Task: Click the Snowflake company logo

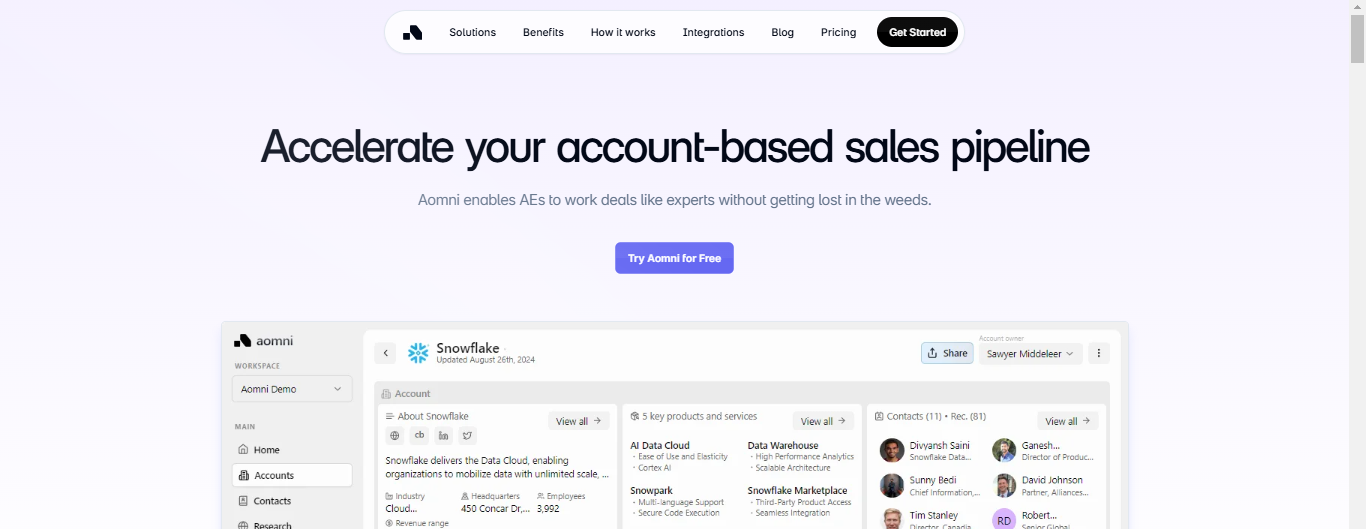Action: pos(418,353)
